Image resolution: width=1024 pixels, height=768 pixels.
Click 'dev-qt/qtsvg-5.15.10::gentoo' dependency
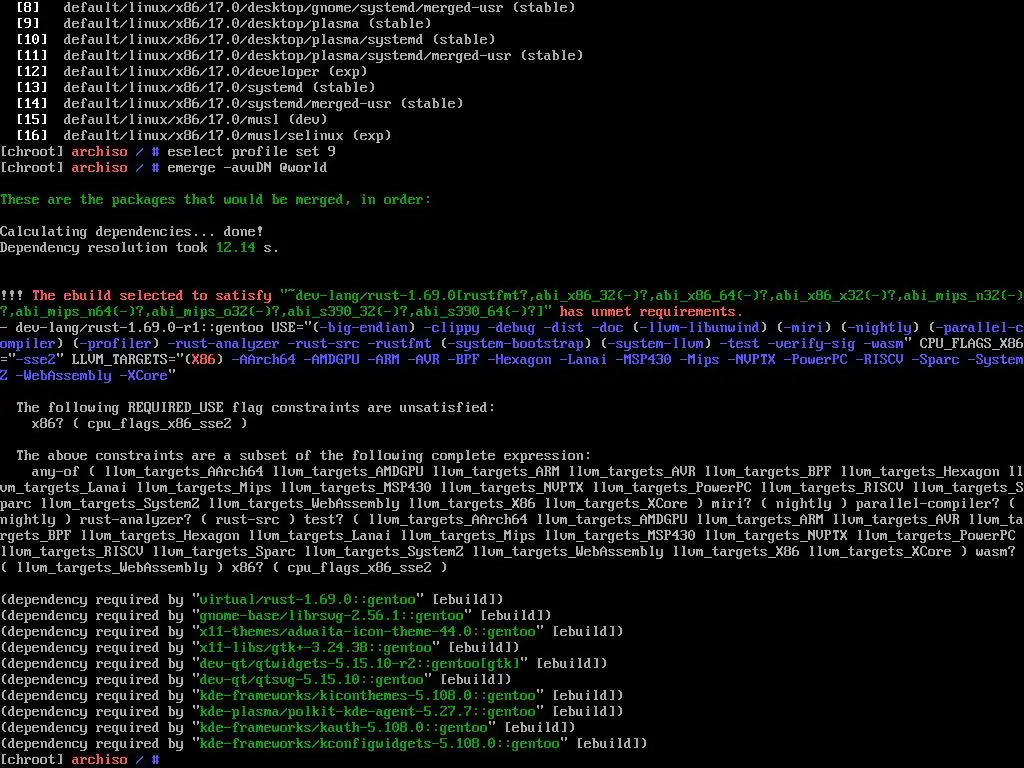pyautogui.click(x=312, y=680)
